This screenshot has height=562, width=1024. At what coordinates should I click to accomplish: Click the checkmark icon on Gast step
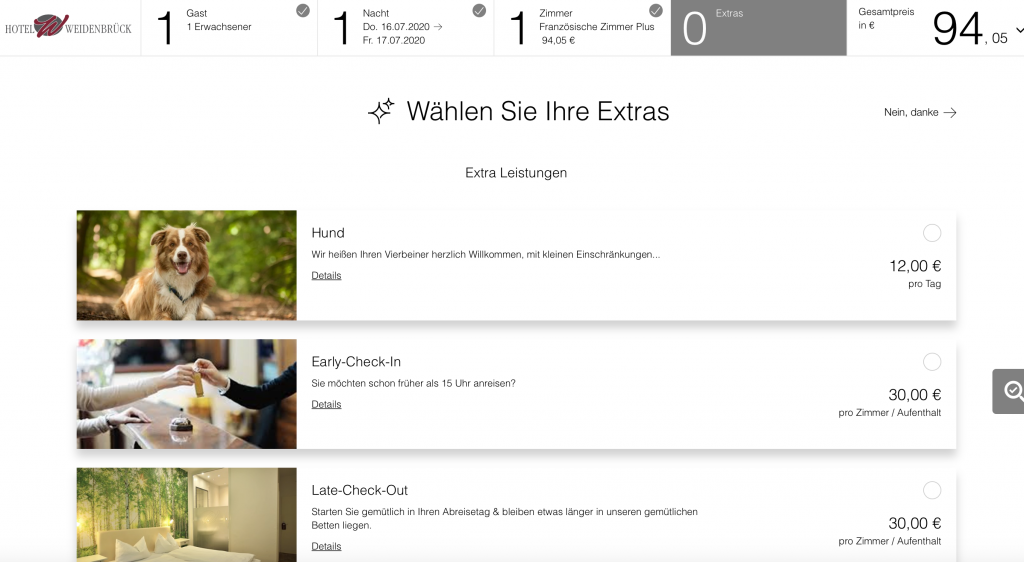(x=303, y=10)
